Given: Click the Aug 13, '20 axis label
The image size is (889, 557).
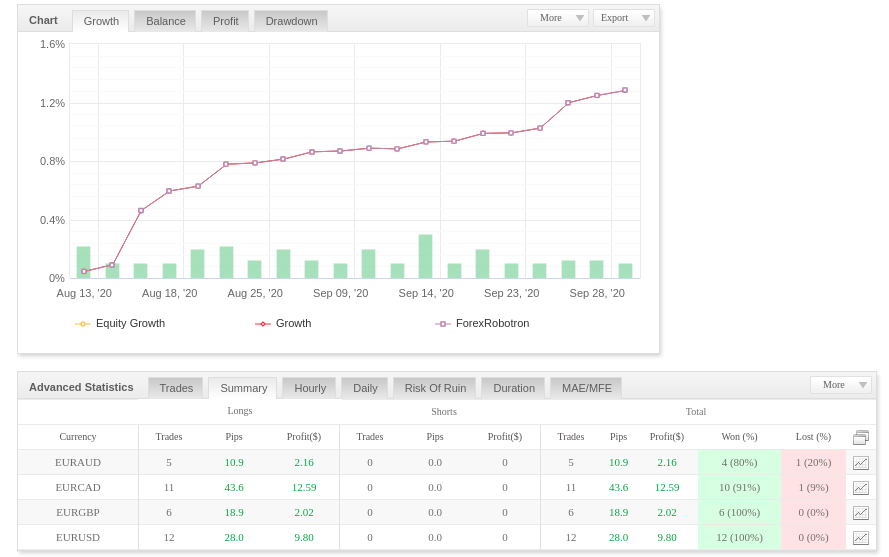Looking at the screenshot, I should click(84, 293).
